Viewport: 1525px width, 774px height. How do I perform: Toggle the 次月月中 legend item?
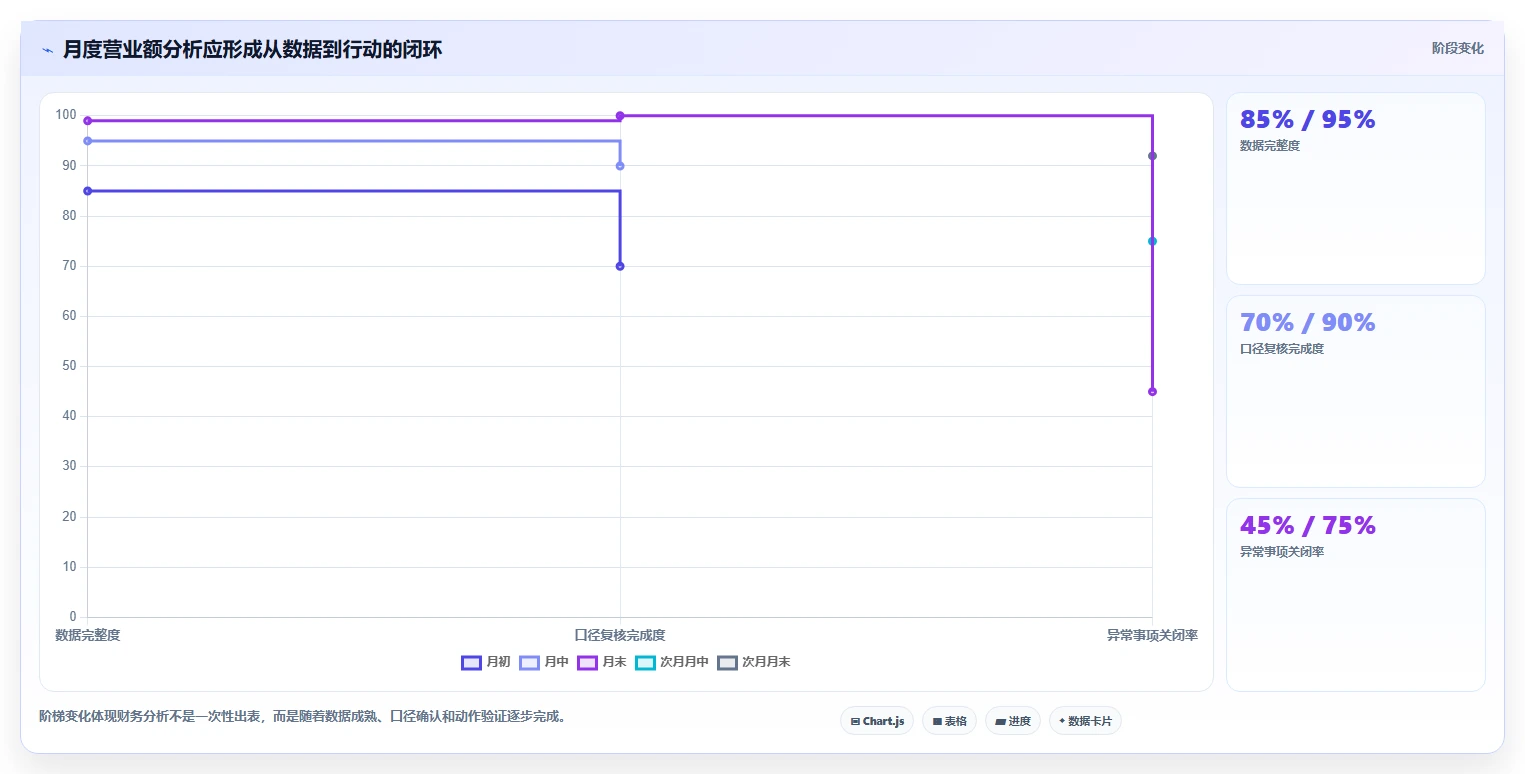672,662
